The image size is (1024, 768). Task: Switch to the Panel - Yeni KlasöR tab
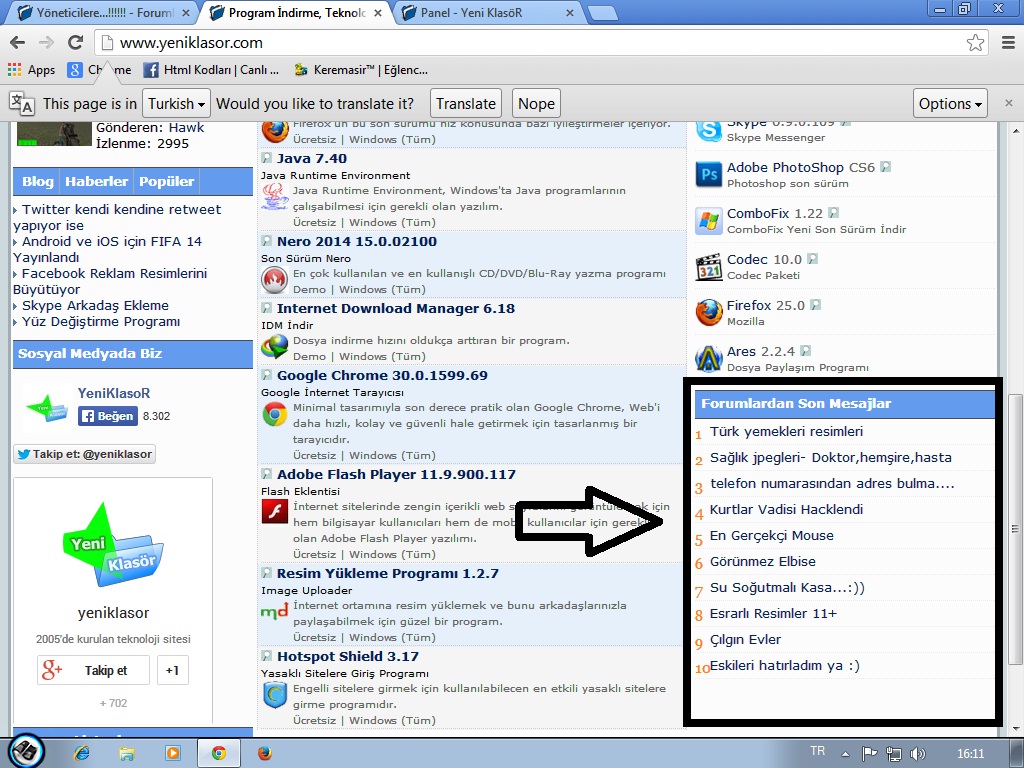coord(487,13)
